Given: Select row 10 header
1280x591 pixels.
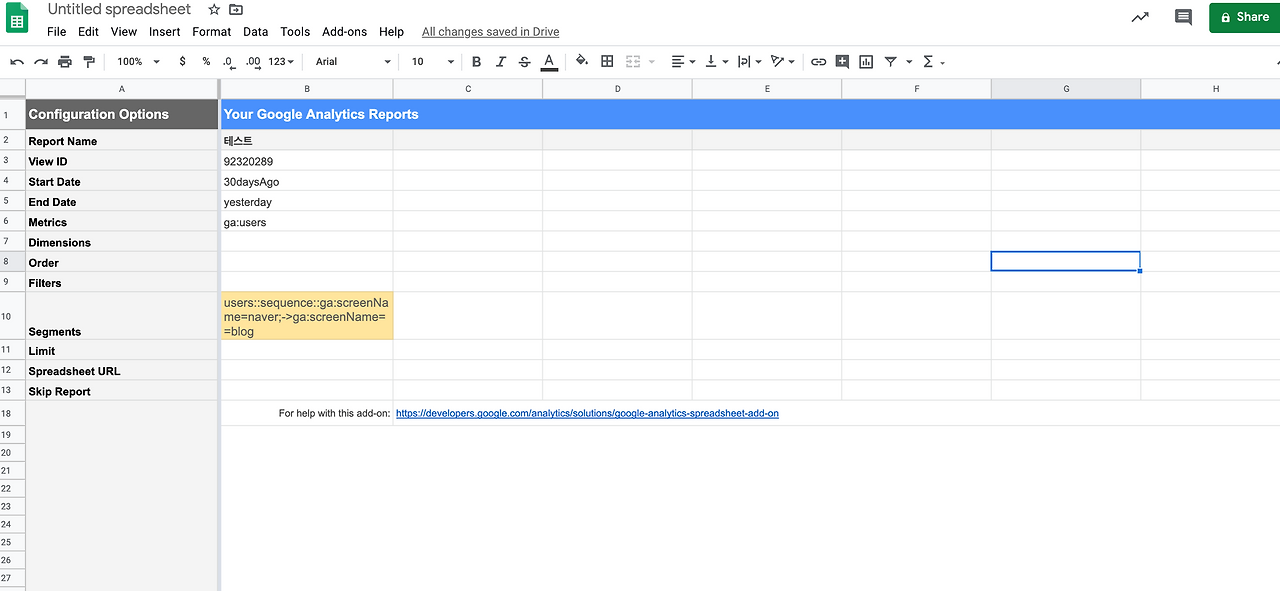Looking at the screenshot, I should [12, 316].
